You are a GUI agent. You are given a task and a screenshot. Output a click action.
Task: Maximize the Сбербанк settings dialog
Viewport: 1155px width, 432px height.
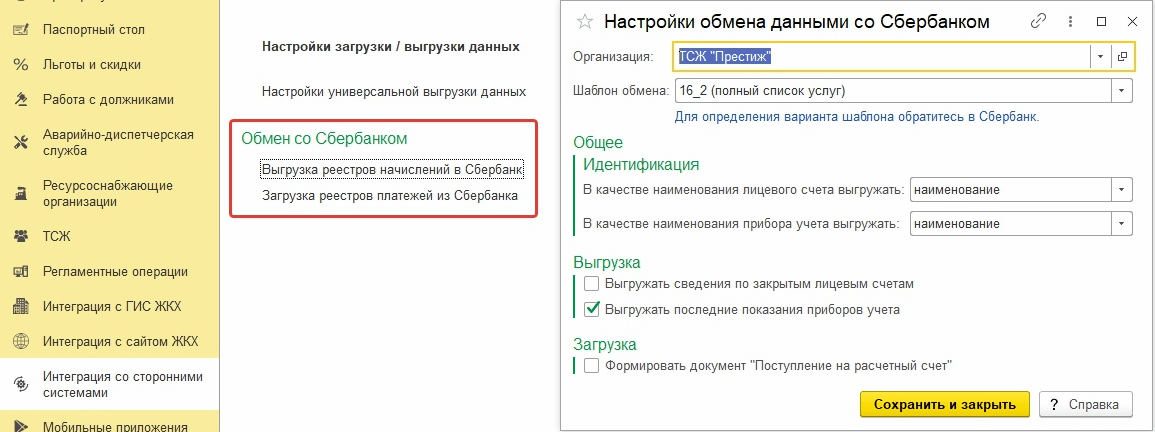[x=1102, y=21]
